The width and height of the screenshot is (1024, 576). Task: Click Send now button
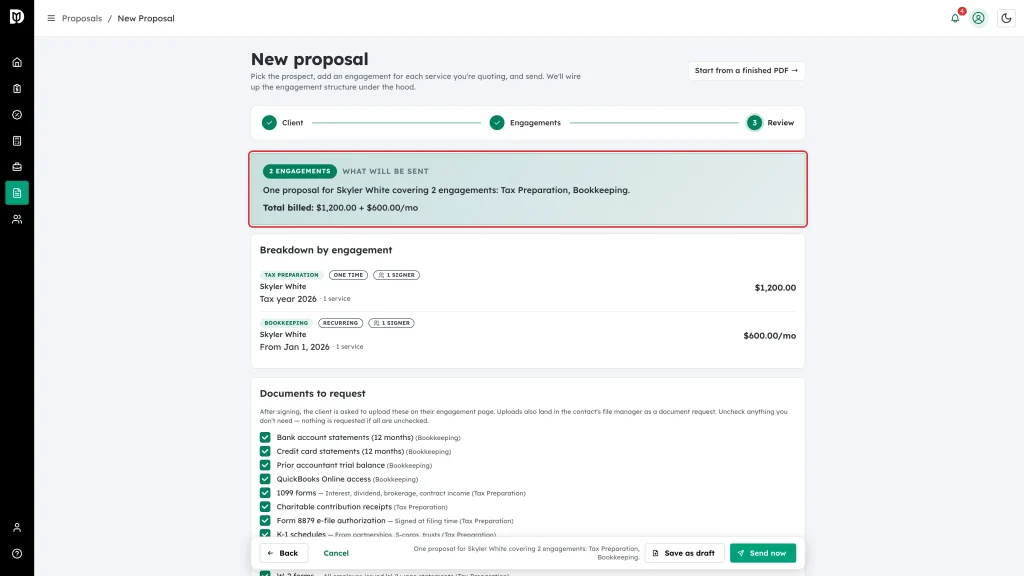763,553
